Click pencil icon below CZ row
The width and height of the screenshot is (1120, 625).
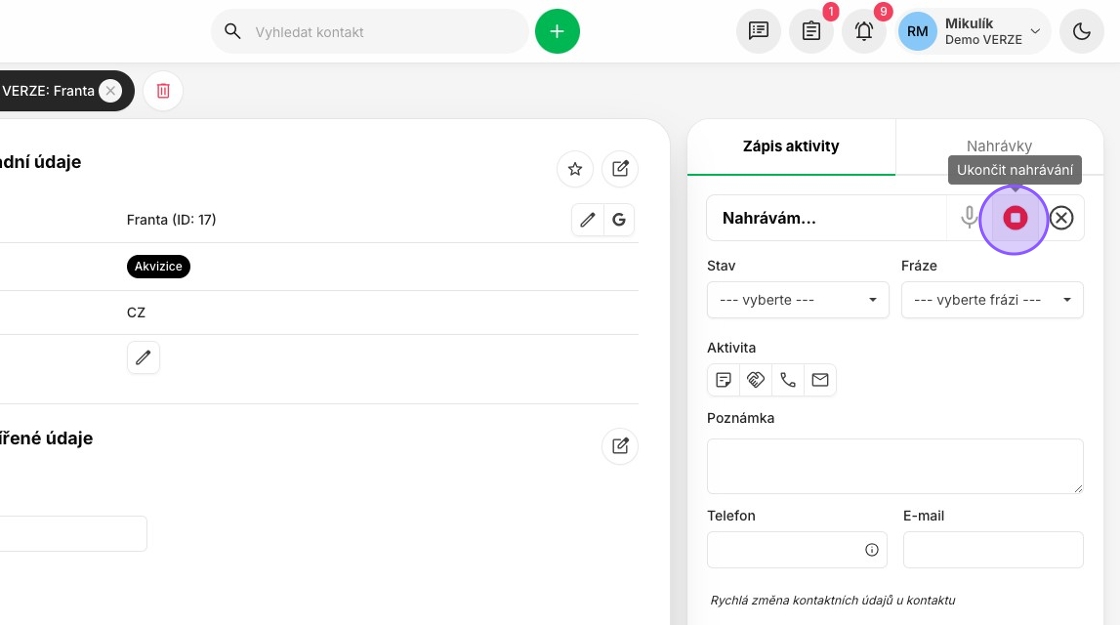143,357
